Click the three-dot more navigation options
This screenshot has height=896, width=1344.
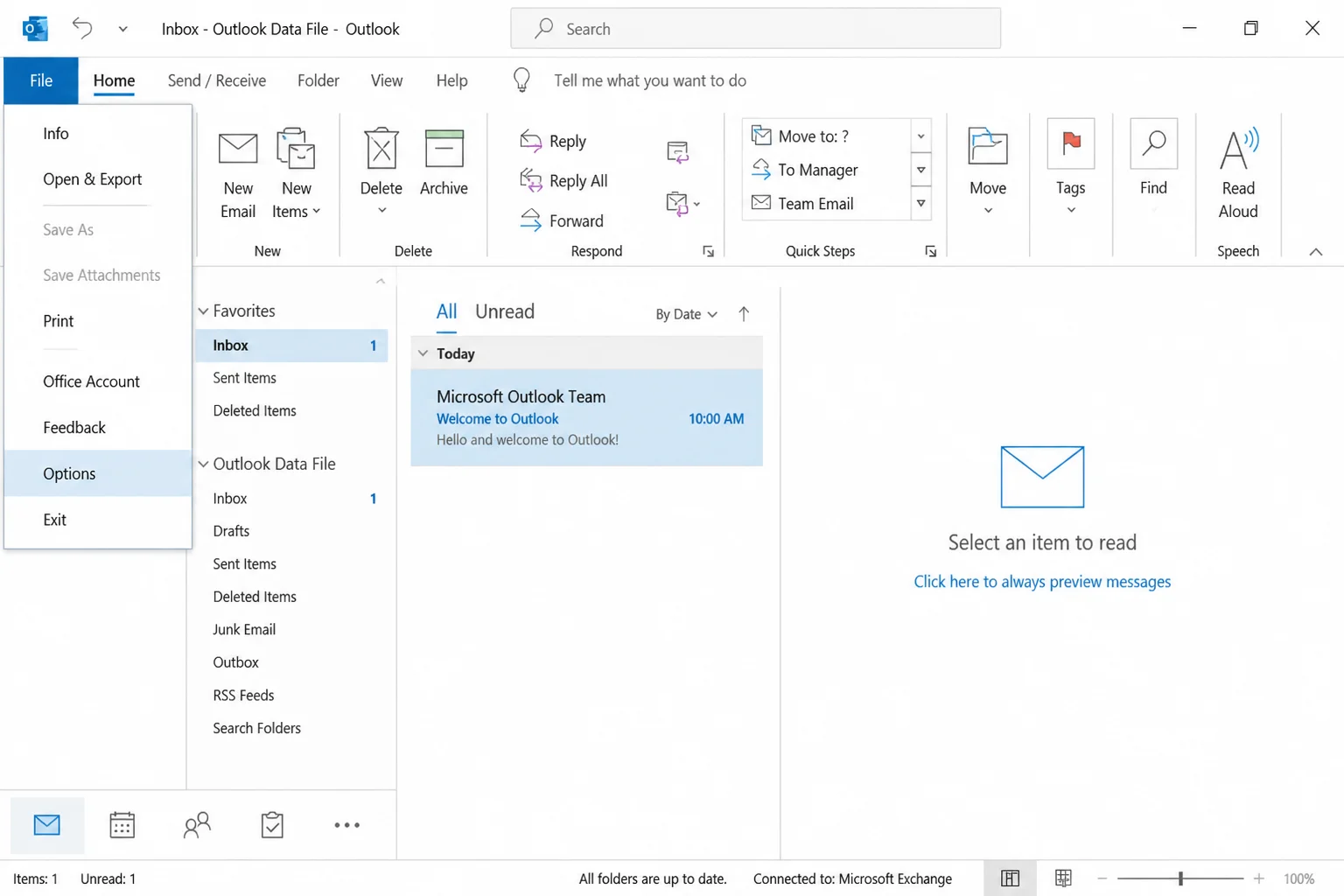coord(346,825)
